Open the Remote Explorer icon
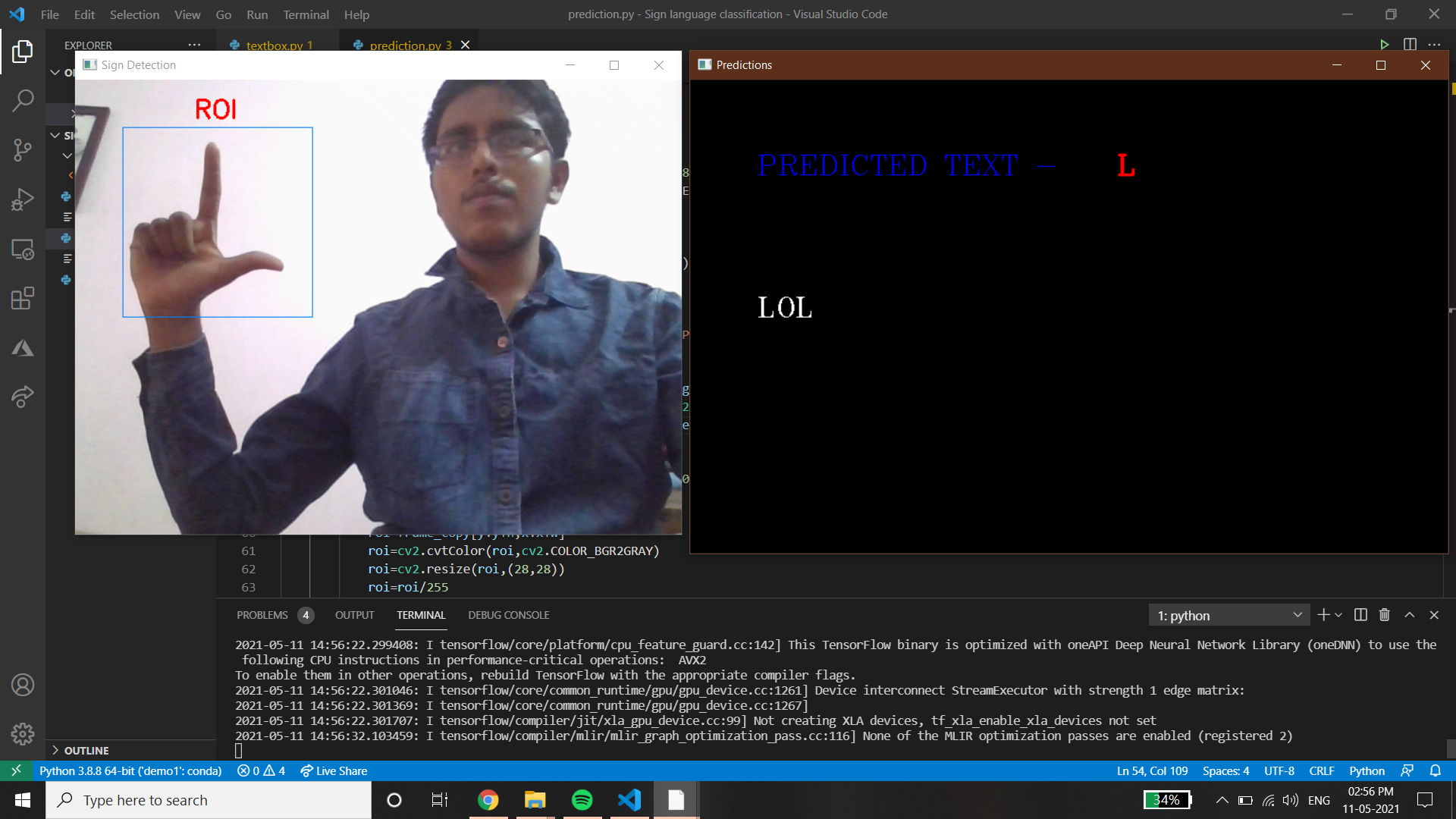Screen dimensions: 1456x819 [23, 250]
